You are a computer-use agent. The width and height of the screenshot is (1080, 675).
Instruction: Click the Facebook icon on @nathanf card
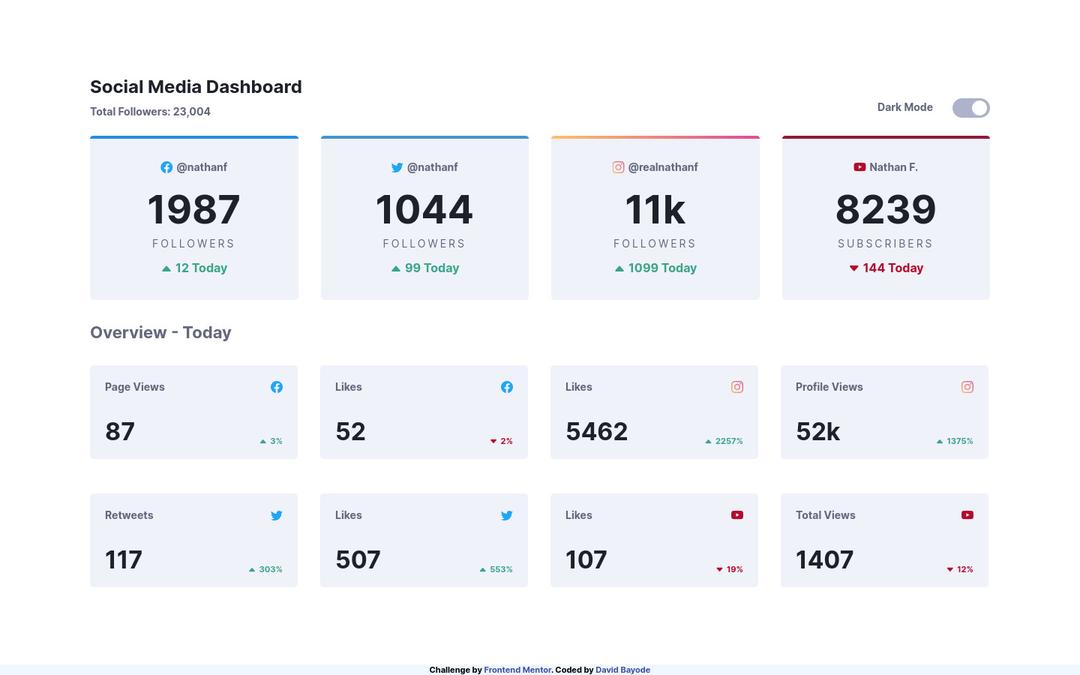coord(166,167)
